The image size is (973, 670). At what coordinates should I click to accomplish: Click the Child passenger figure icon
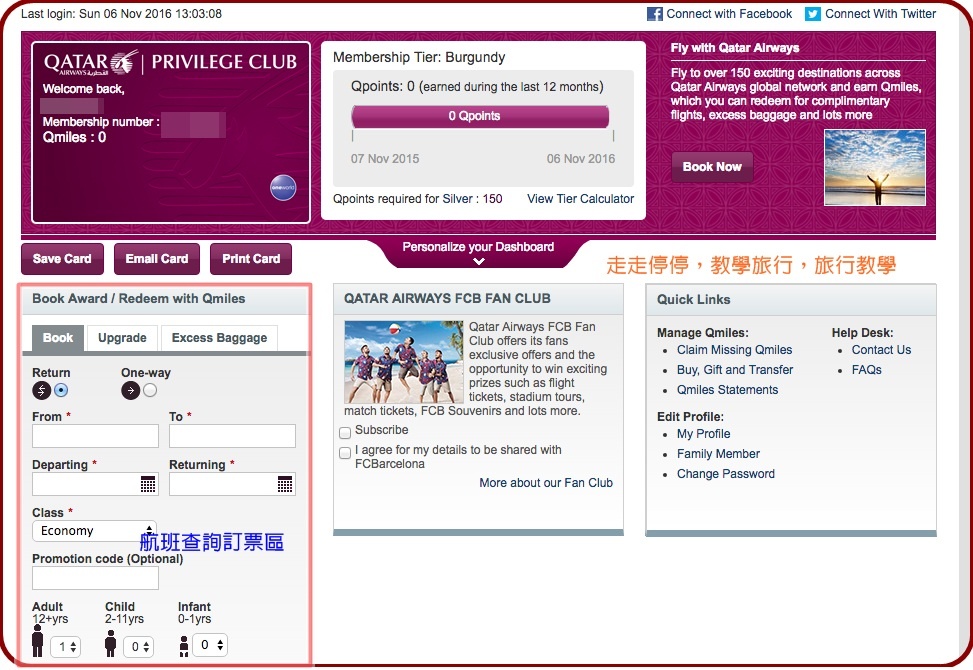coord(110,643)
